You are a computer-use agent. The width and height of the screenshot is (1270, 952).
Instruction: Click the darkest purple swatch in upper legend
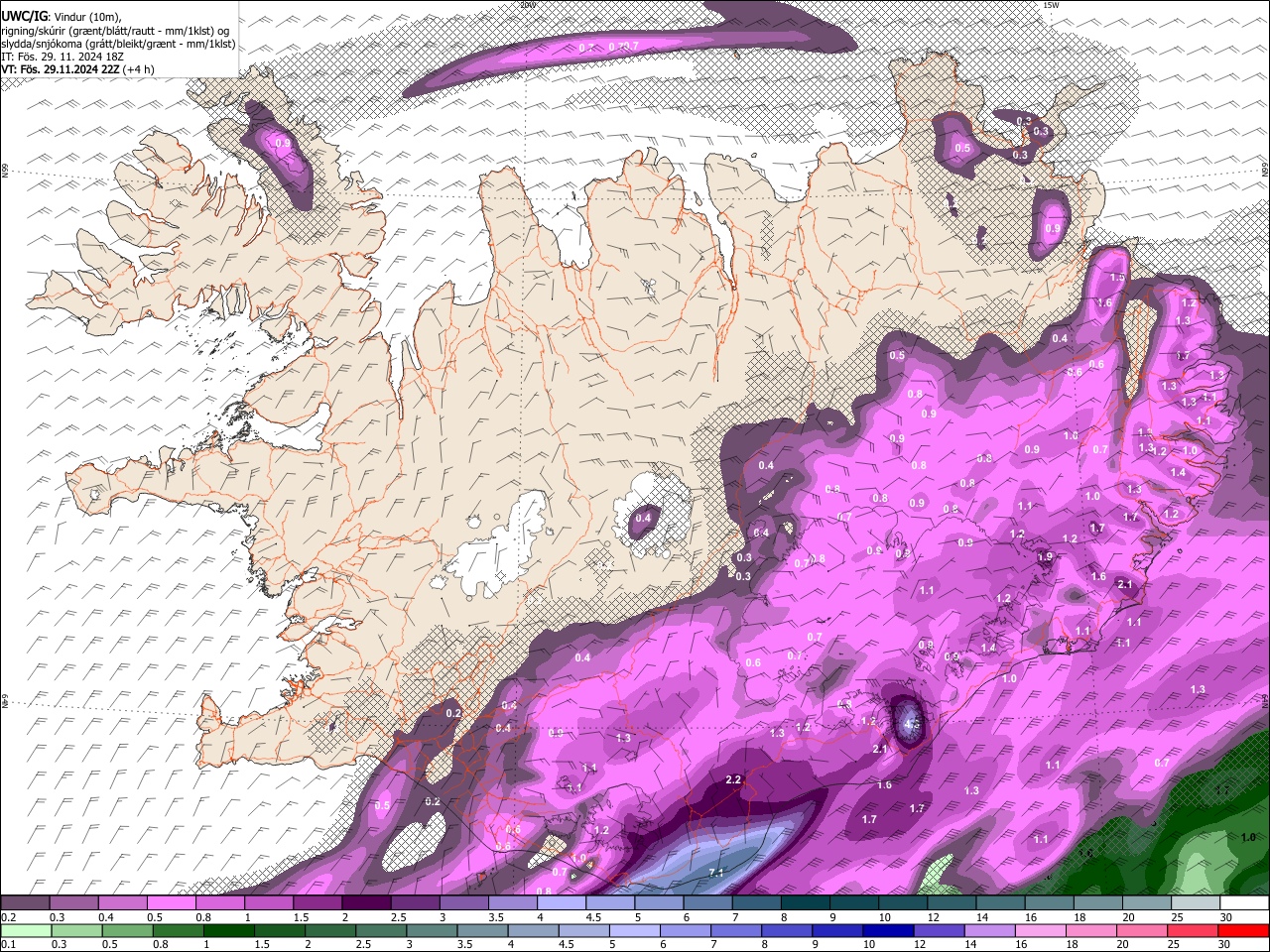click(x=366, y=903)
